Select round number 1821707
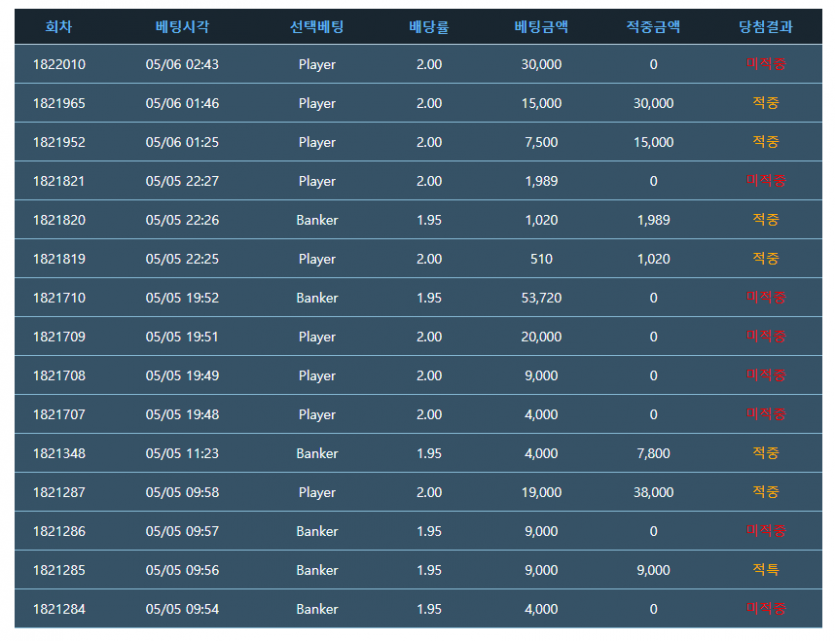The width and height of the screenshot is (835, 641). [59, 414]
